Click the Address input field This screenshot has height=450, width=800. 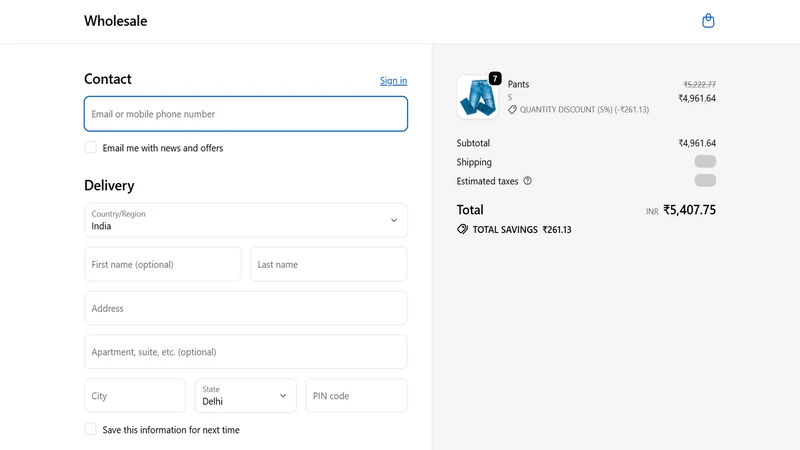tap(245, 308)
